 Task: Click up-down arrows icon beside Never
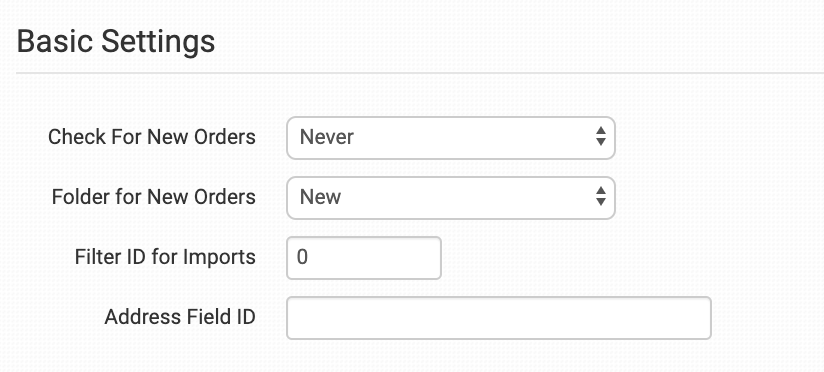point(601,137)
